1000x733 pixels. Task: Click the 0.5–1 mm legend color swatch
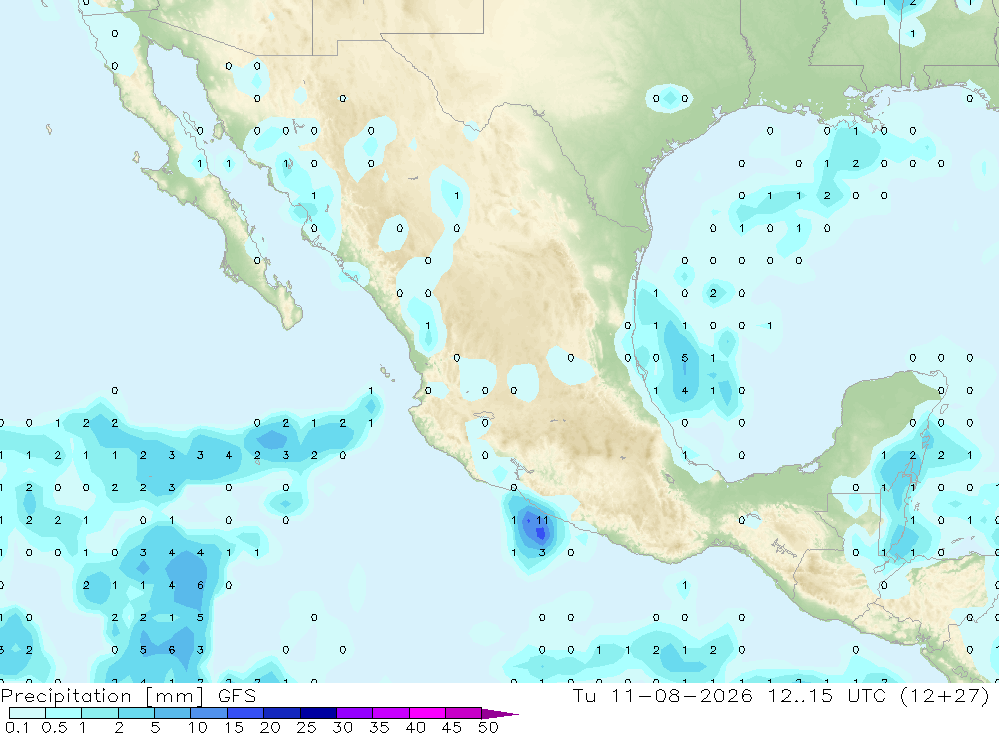[64, 713]
